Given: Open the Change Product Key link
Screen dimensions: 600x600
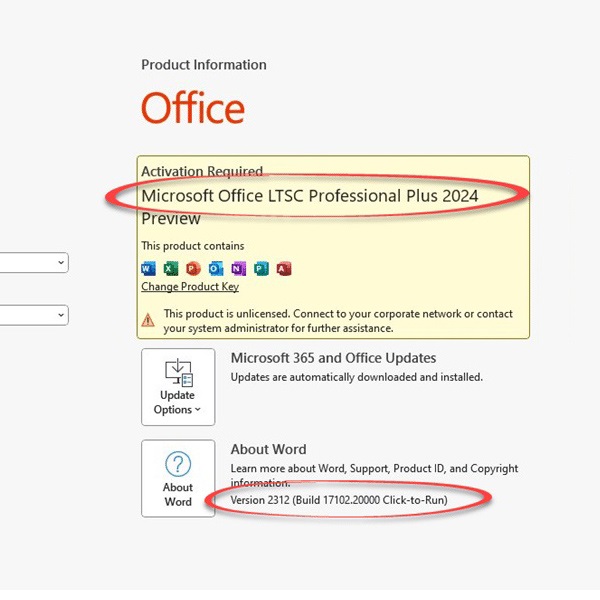Looking at the screenshot, I should 190,286.
